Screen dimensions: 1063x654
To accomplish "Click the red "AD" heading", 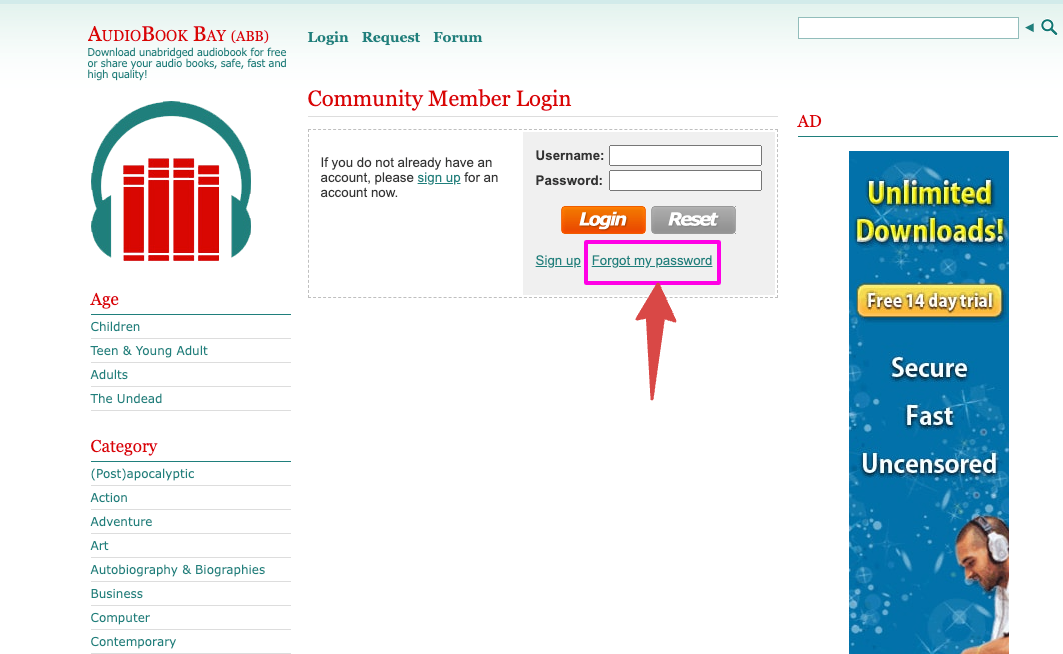I will pos(809,121).
